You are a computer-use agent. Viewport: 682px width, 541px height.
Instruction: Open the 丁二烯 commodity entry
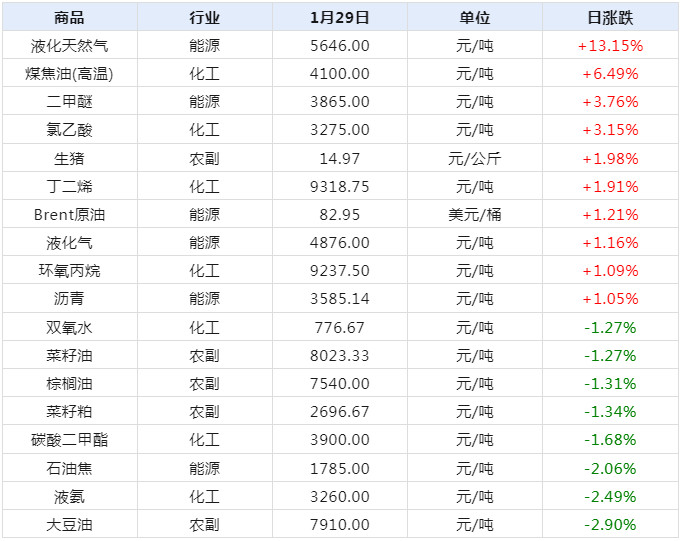point(69,186)
